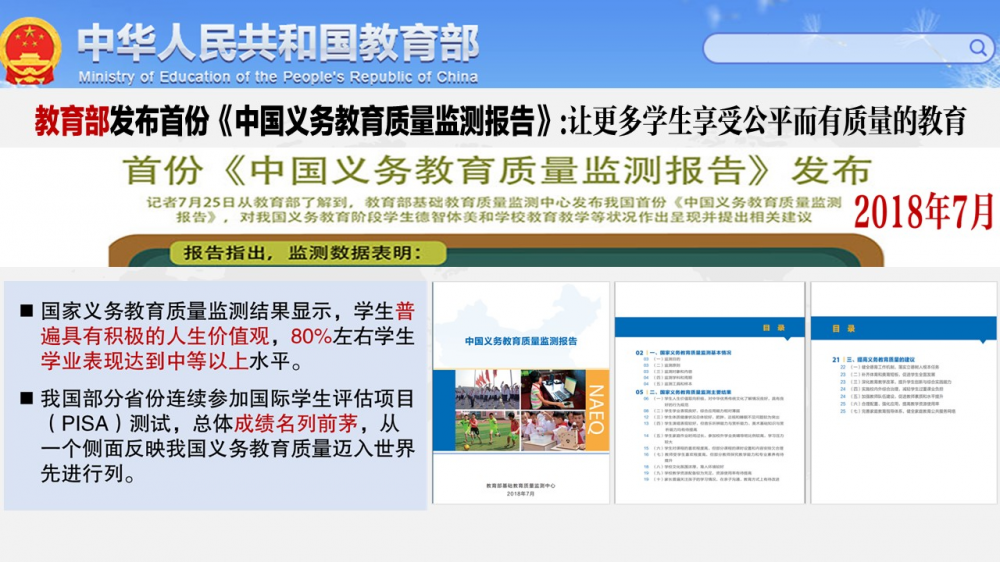This screenshot has height=562, width=1000.
Task: Click the 首份《中国义务教育质量监测报告》发布 banner title
Action: tap(497, 170)
